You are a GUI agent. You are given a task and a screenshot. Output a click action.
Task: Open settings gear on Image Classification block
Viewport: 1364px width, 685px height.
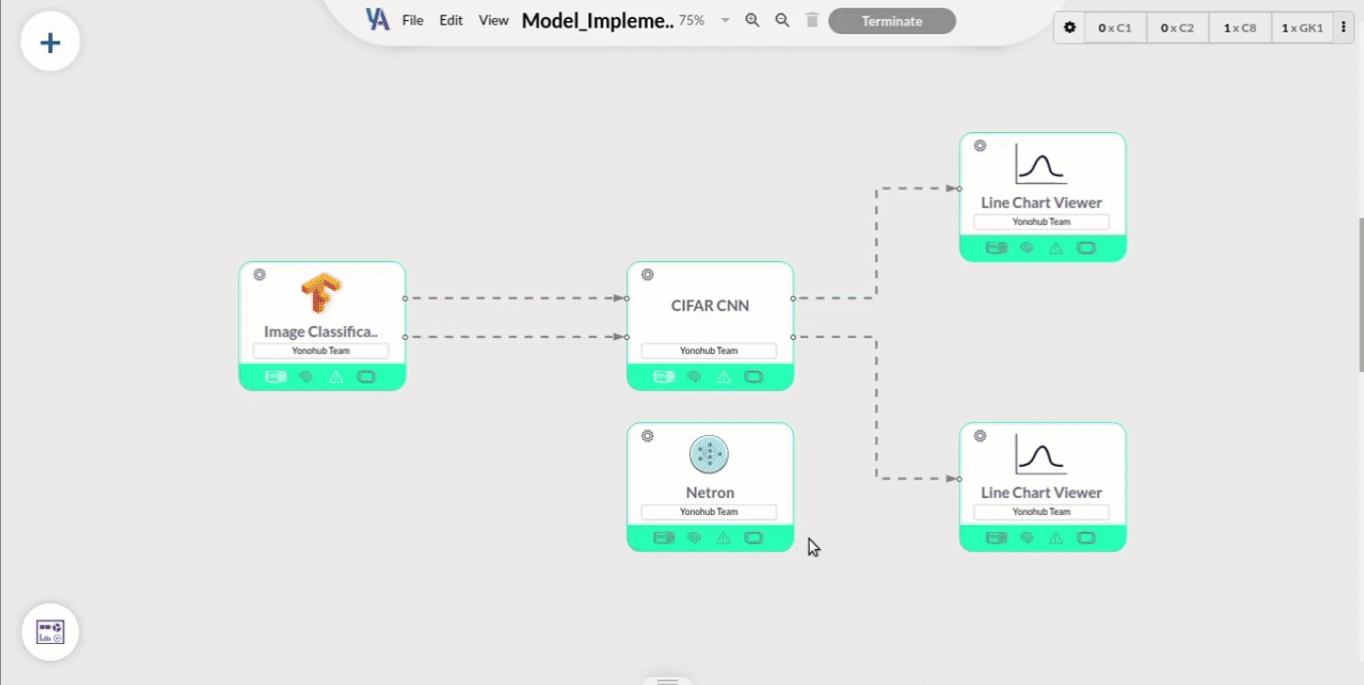pos(259,274)
